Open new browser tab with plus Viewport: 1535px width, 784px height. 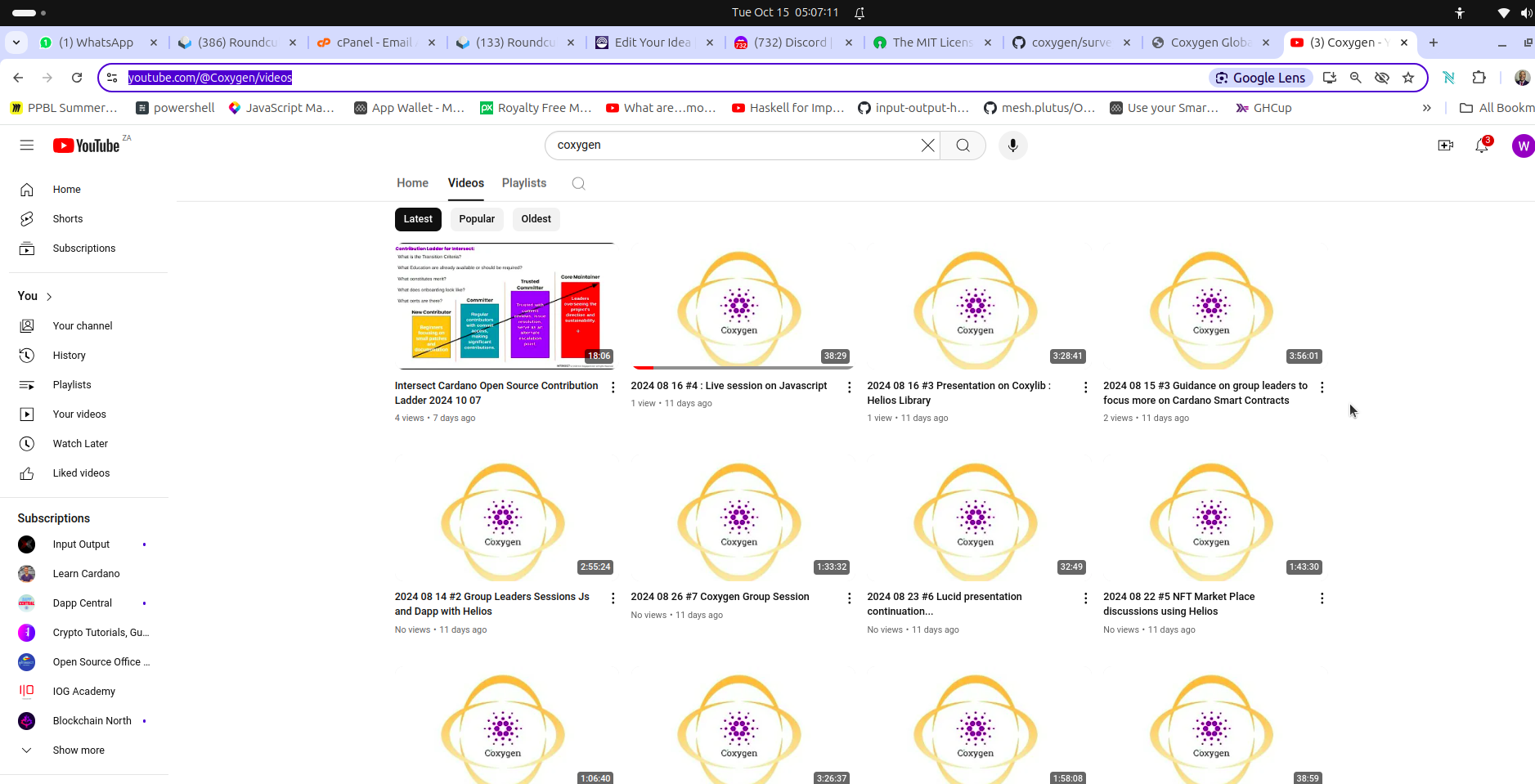(1433, 43)
